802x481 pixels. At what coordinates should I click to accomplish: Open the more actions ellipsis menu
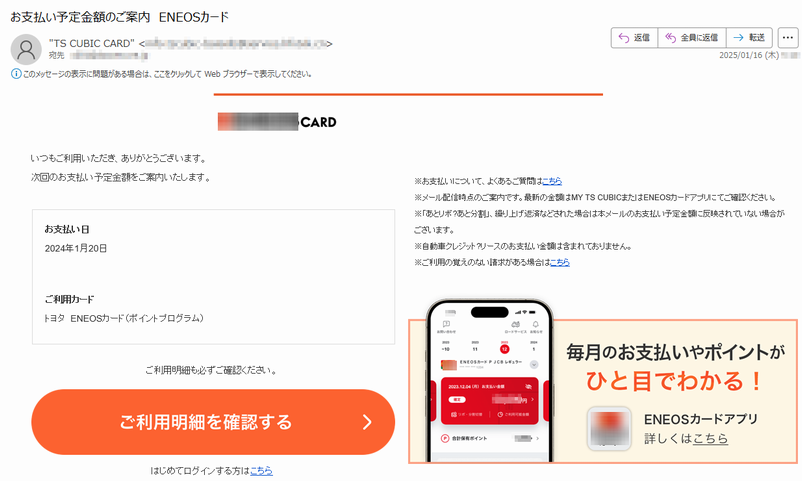[x=788, y=37]
